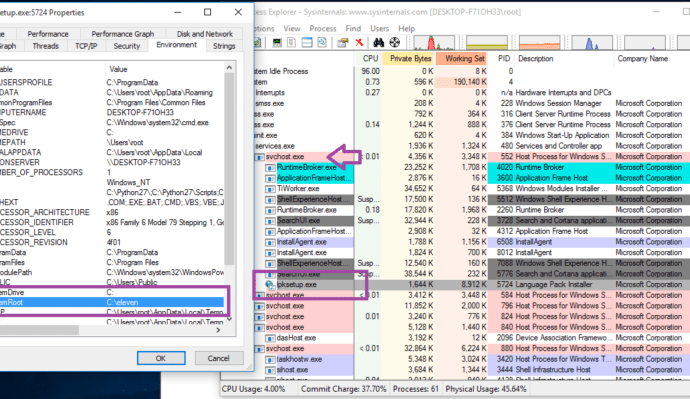The image size is (690, 399).
Task: Click the red CPU usage mini graph
Action: point(434,43)
